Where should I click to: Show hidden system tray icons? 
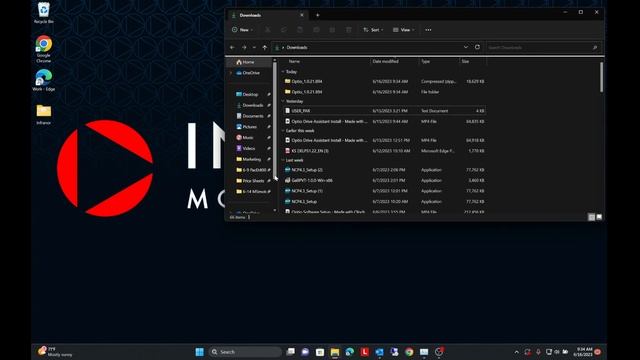[517, 352]
